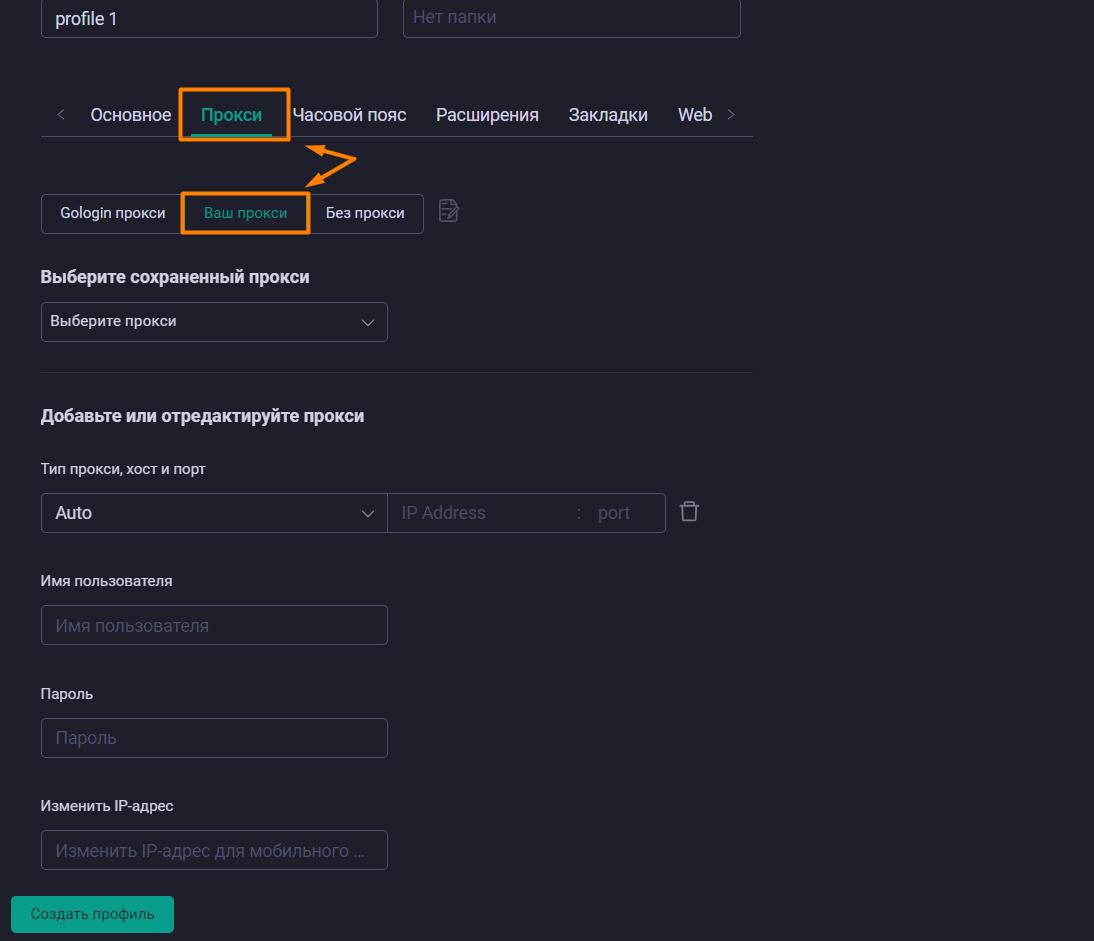Click the Создать профиль button

(92, 914)
